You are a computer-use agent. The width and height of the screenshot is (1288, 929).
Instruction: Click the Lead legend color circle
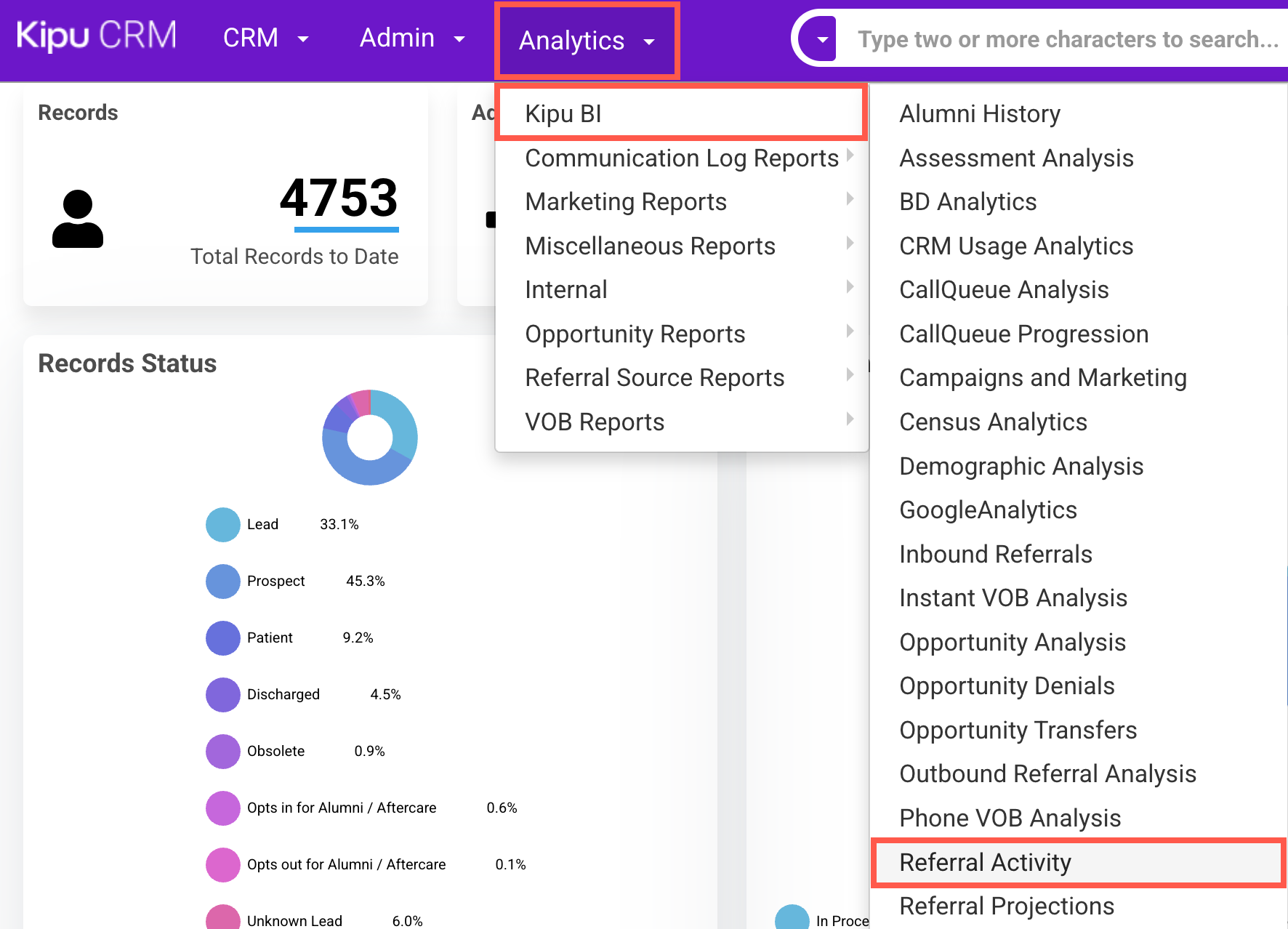[x=223, y=525]
